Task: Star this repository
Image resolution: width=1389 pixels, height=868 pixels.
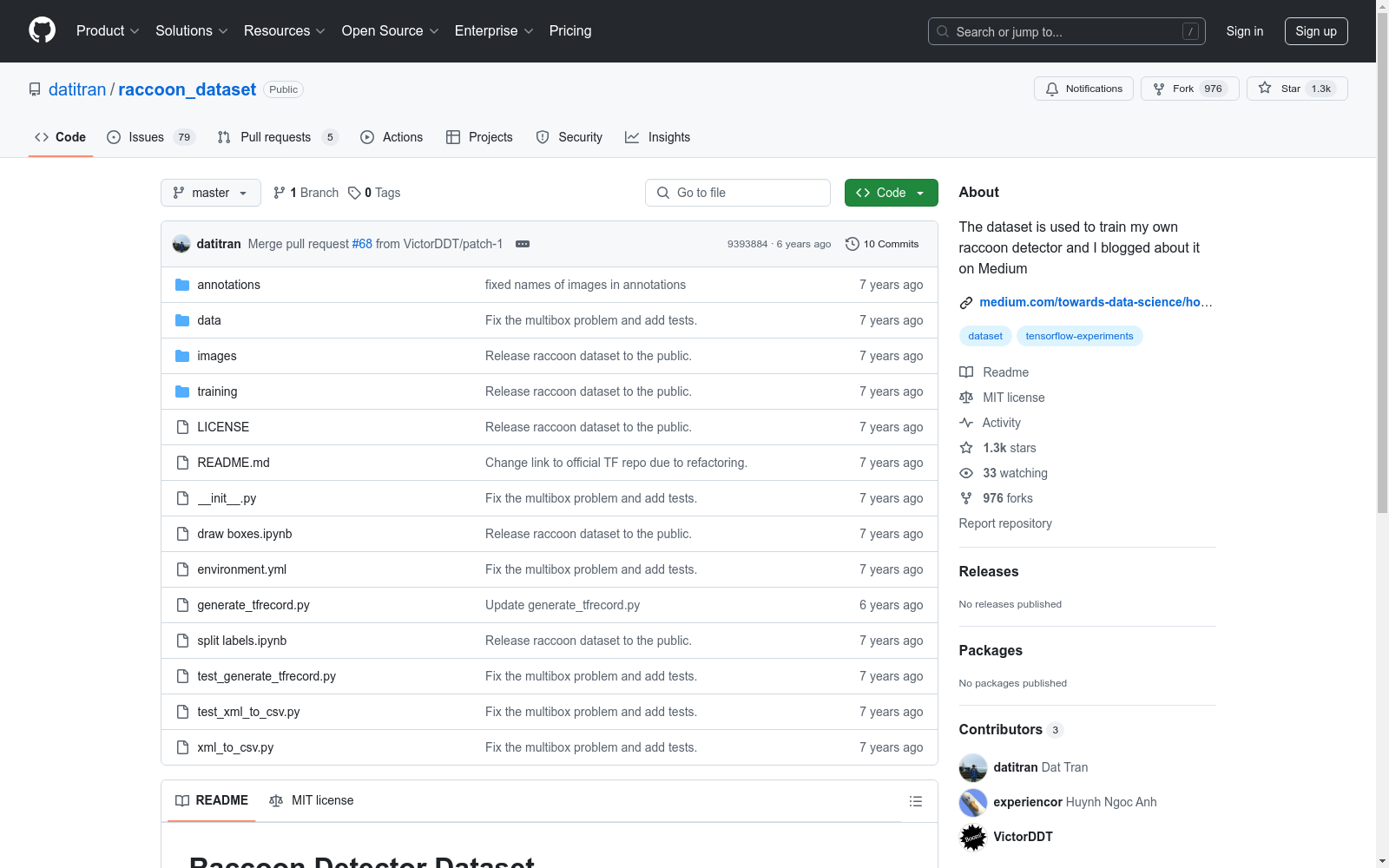Action: (1297, 89)
